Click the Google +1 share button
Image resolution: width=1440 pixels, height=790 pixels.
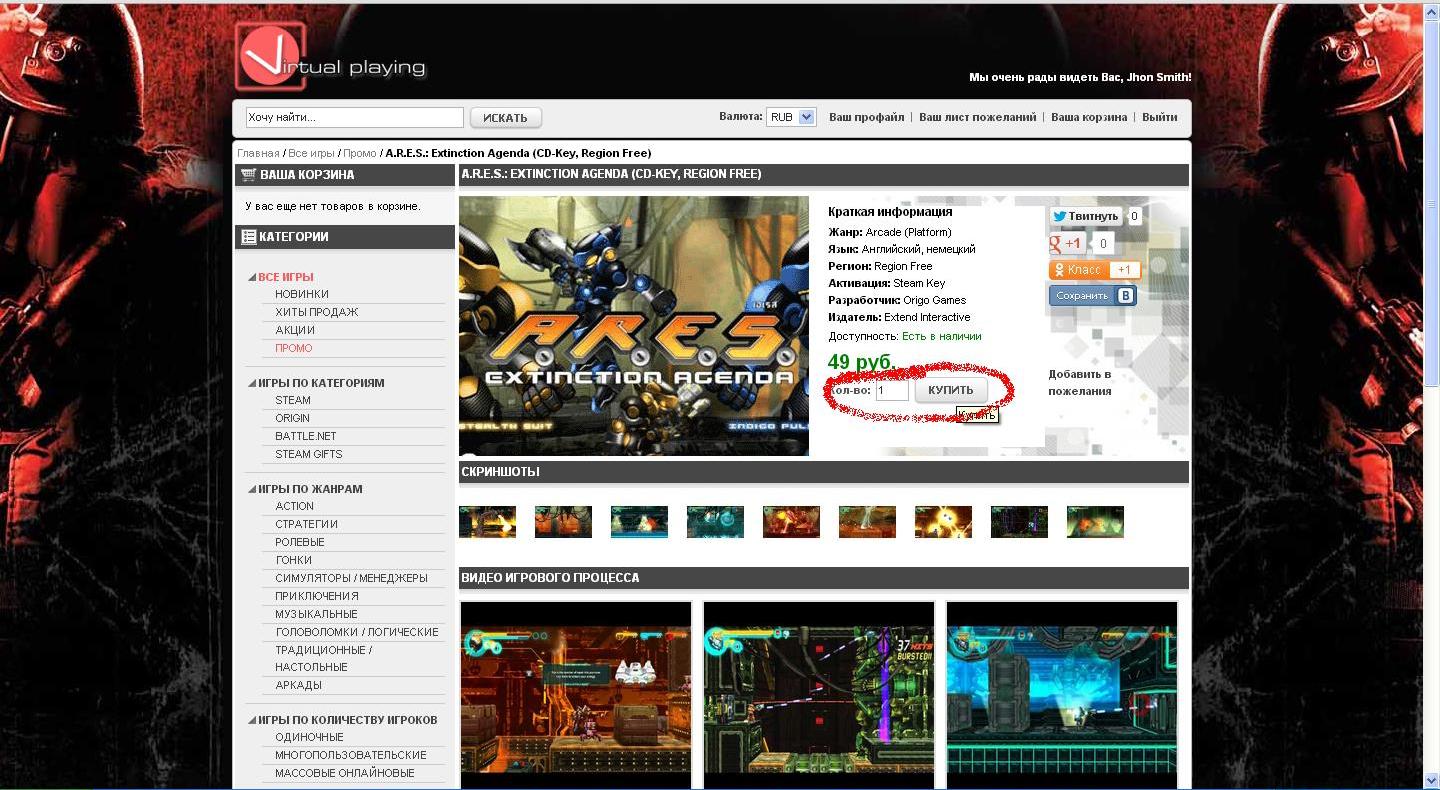1066,243
